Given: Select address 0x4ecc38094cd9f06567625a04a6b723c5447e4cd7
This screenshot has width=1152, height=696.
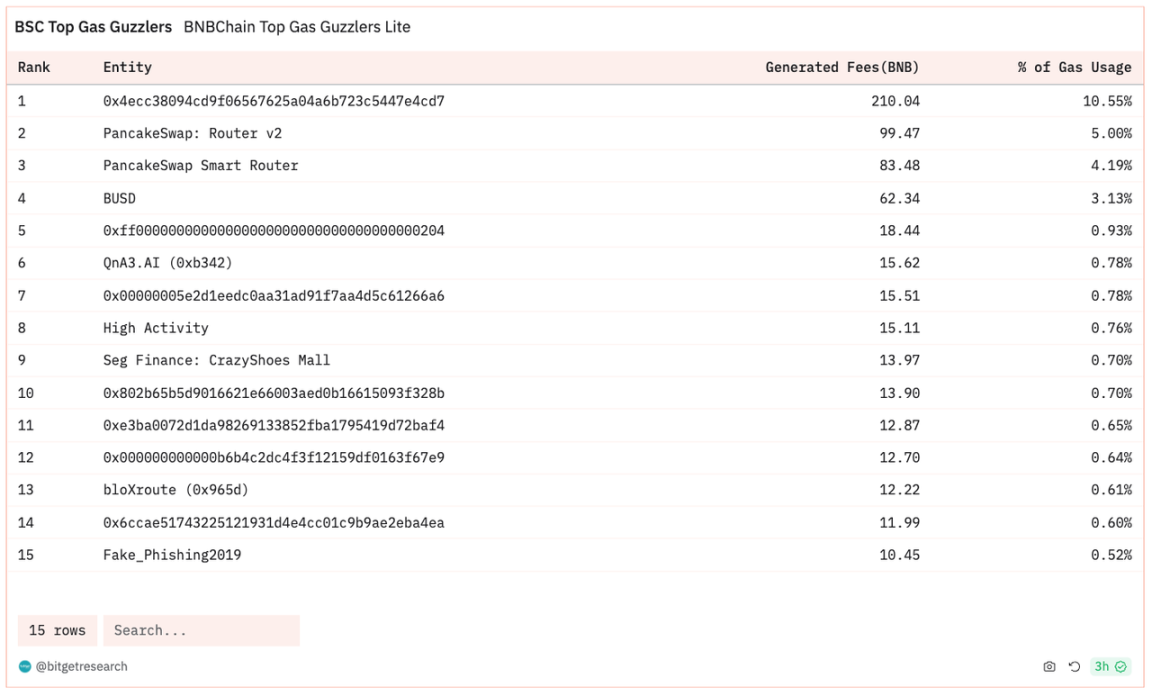Looking at the screenshot, I should [x=273, y=101].
